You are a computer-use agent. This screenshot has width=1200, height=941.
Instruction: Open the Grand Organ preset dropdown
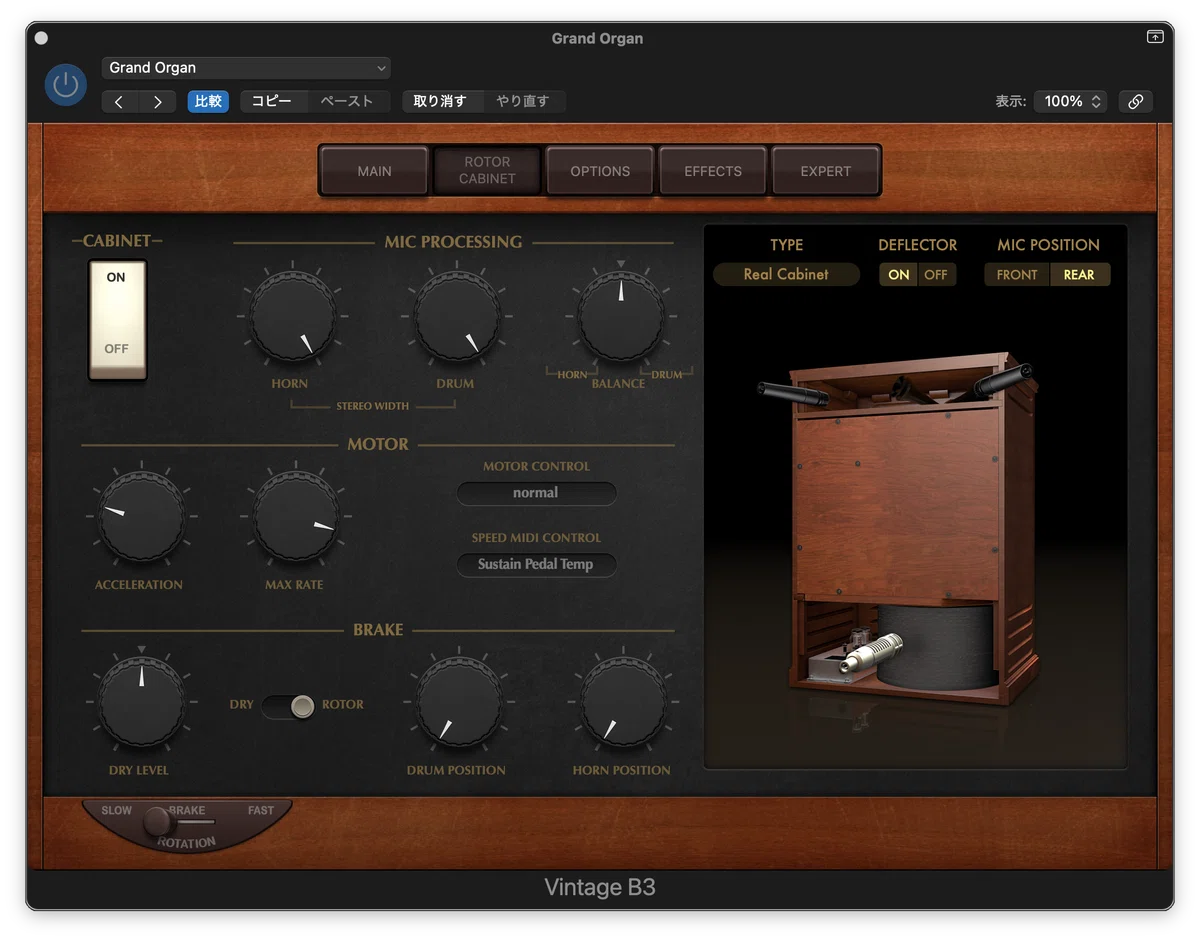246,68
